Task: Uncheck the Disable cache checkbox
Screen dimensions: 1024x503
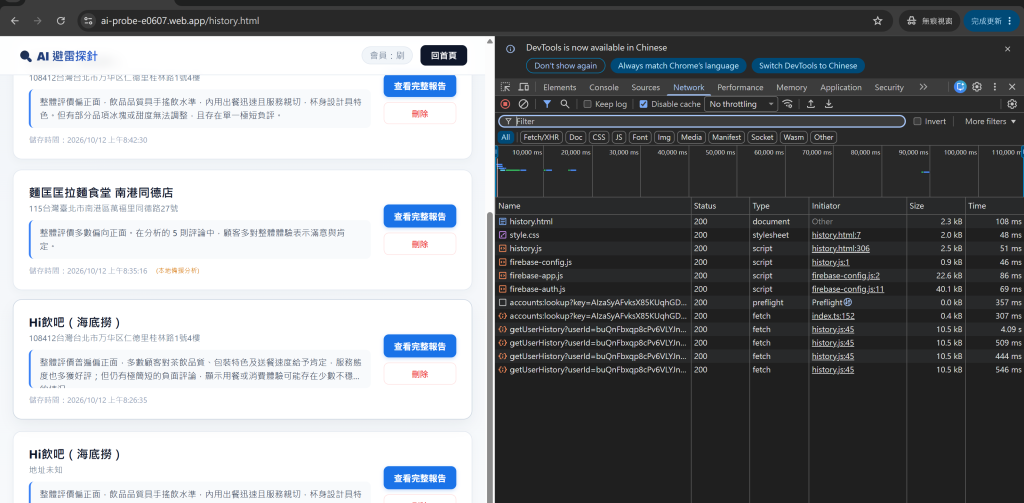Action: coord(643,104)
